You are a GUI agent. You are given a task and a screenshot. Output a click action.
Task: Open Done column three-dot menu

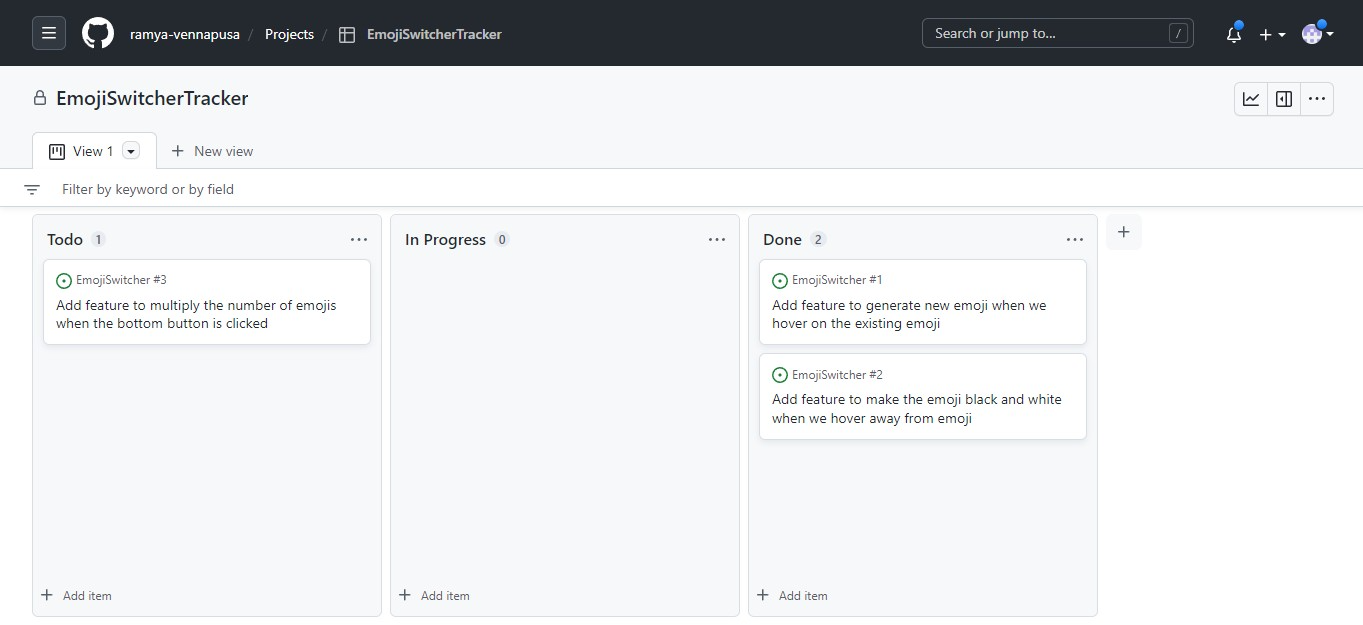point(1075,239)
